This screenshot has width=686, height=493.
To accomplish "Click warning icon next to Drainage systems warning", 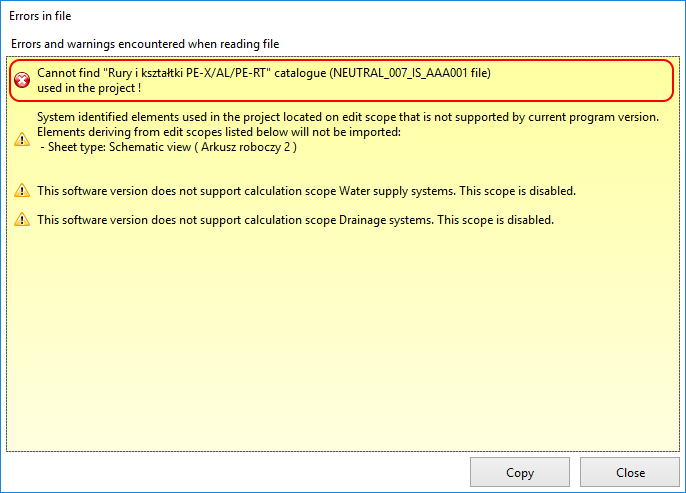I will pyautogui.click(x=22, y=220).
